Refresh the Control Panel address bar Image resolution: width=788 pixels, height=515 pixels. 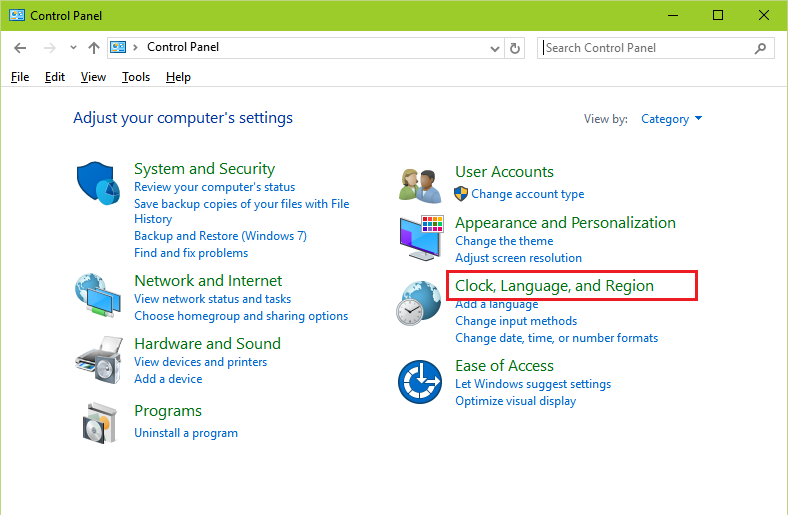pos(515,48)
